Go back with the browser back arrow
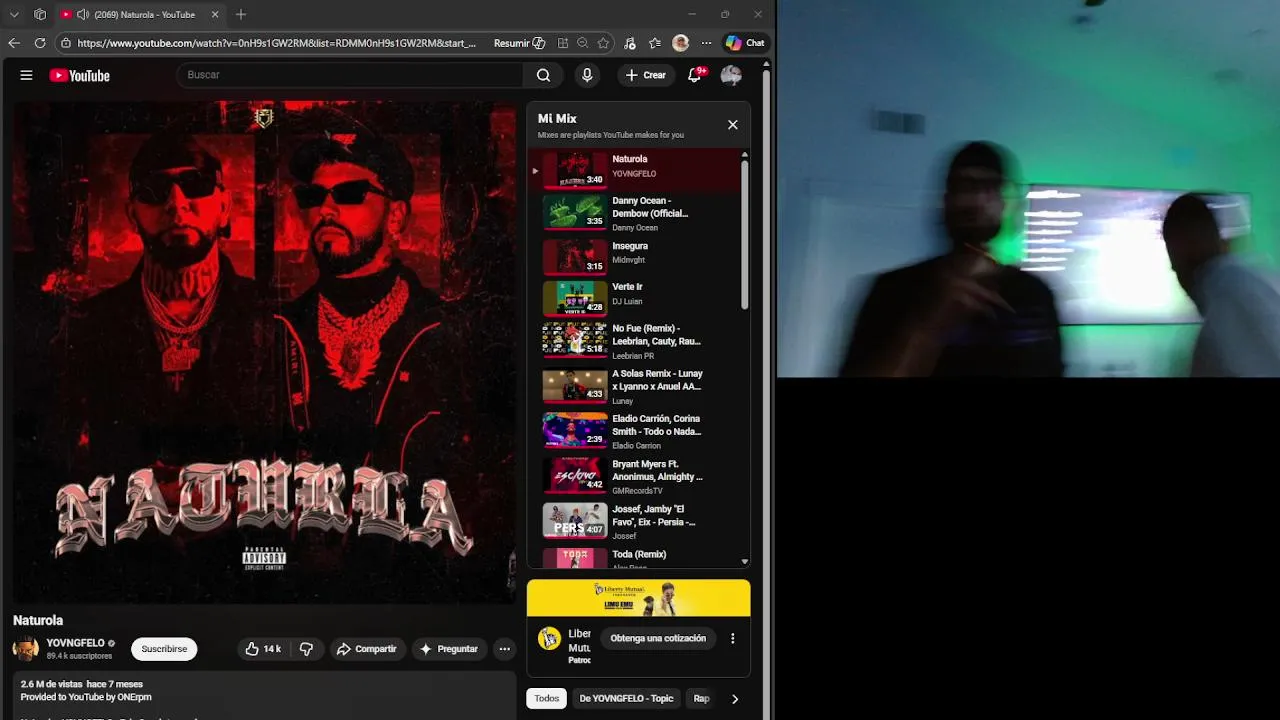Image resolution: width=1280 pixels, height=720 pixels. click(14, 43)
